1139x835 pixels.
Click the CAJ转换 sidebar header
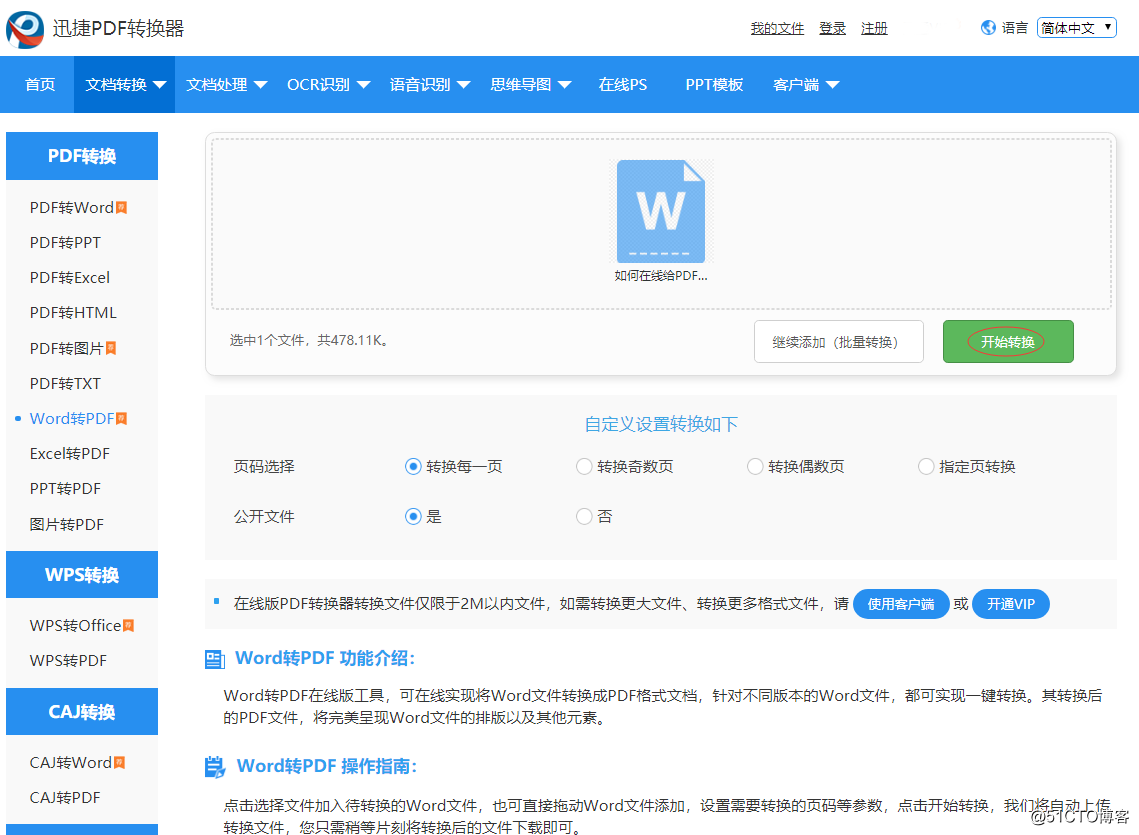(x=82, y=711)
